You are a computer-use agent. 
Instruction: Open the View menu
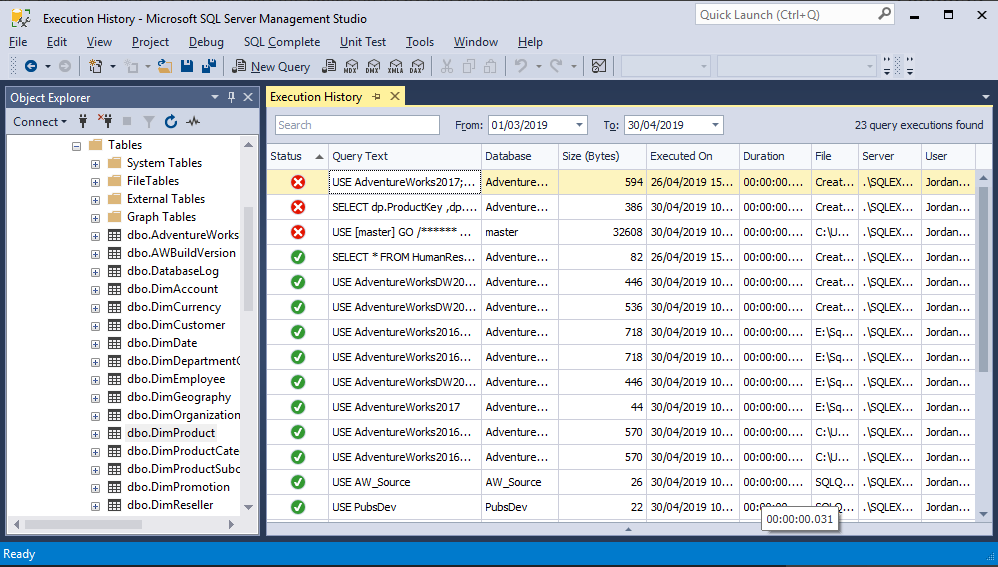99,42
